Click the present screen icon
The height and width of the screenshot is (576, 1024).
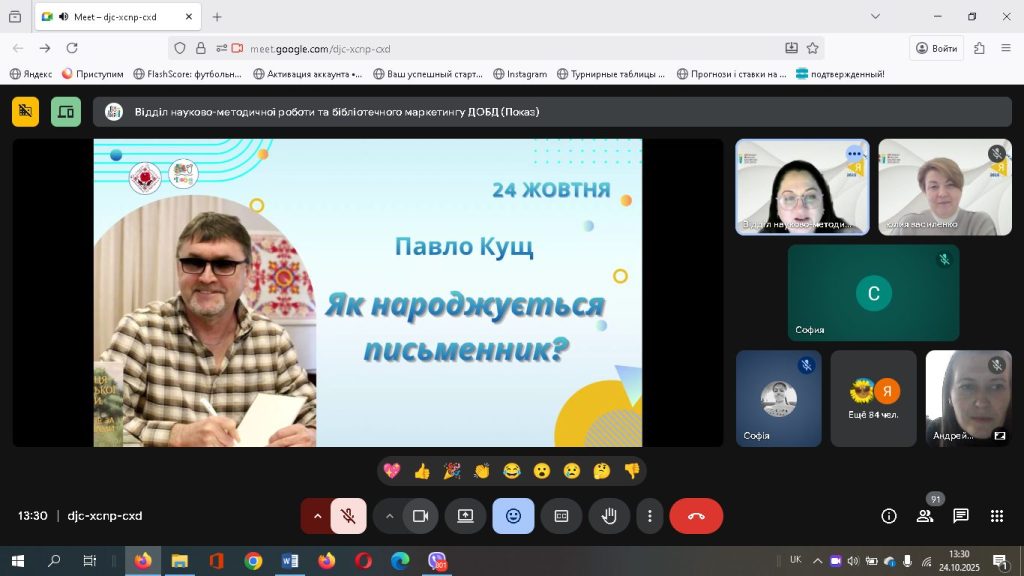coord(465,516)
